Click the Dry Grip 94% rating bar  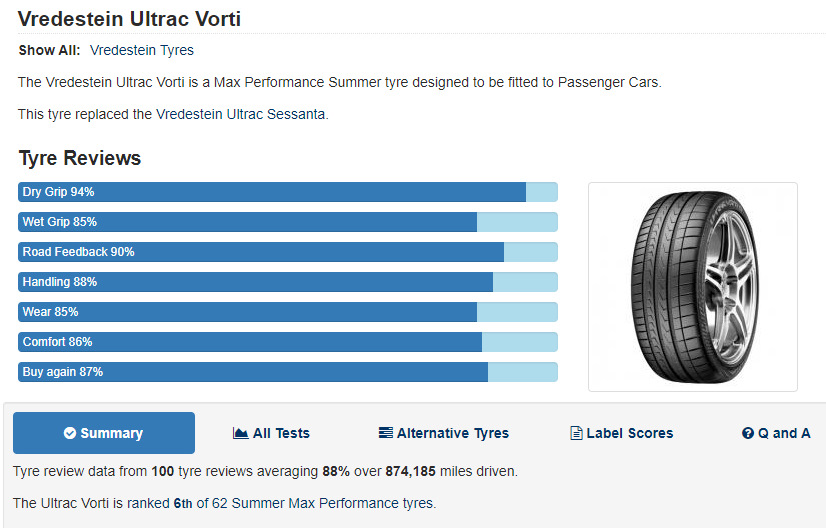(288, 192)
